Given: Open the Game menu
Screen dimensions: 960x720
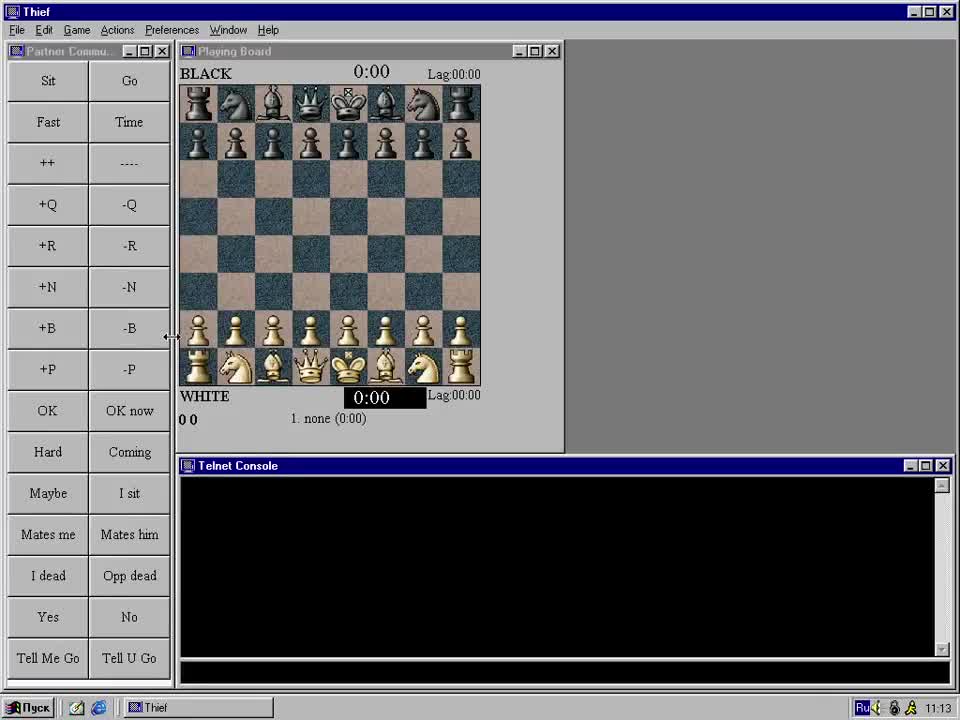Looking at the screenshot, I should tap(77, 30).
